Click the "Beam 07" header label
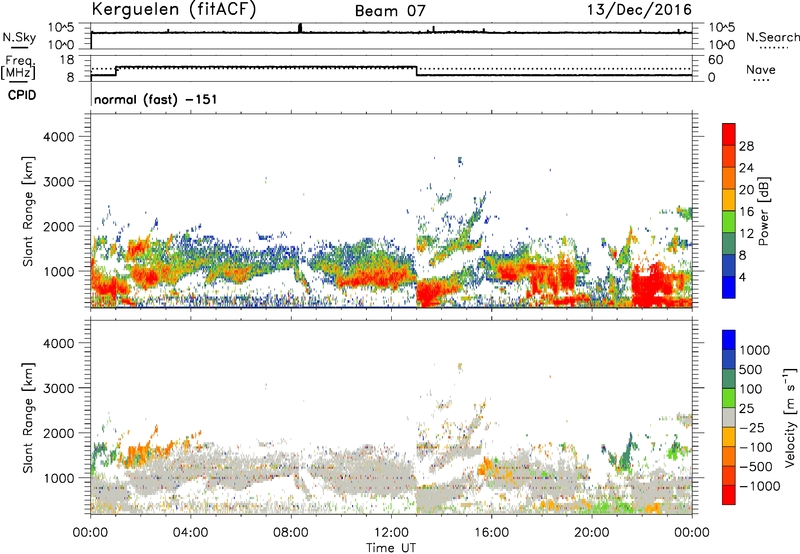 pos(390,11)
